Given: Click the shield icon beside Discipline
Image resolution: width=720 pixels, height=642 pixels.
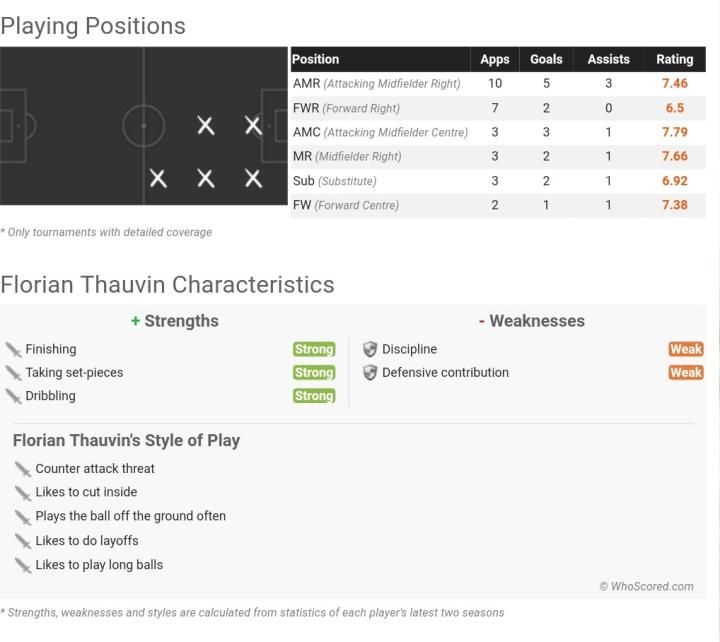Looking at the screenshot, I should [x=370, y=349].
